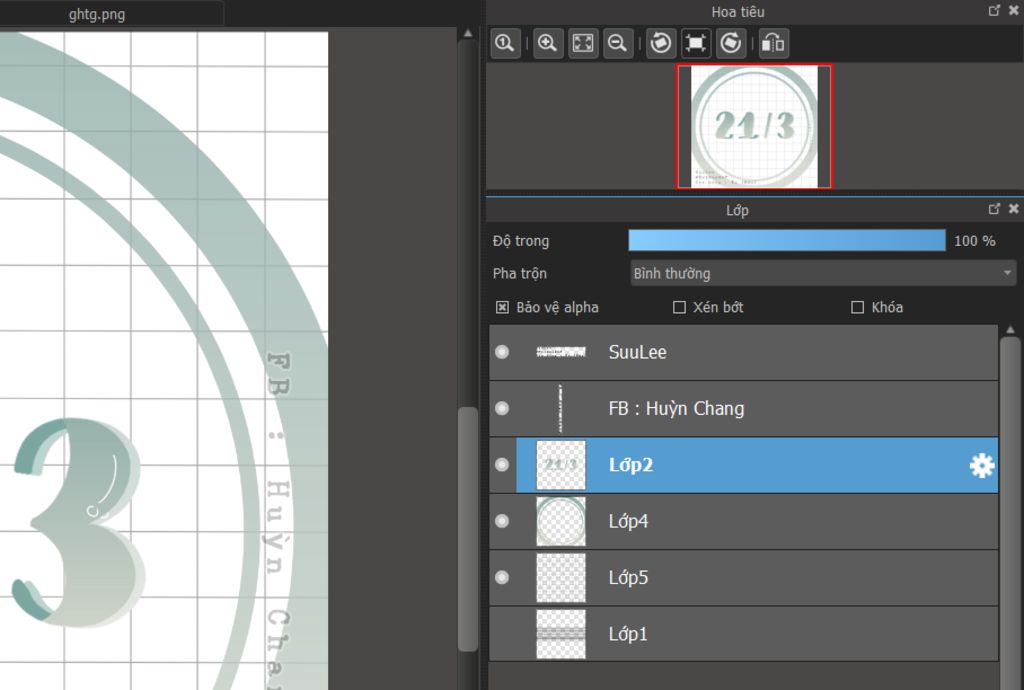Screen dimensions: 1024x690
Task: Select layer named SuuLee
Action: tap(637, 353)
